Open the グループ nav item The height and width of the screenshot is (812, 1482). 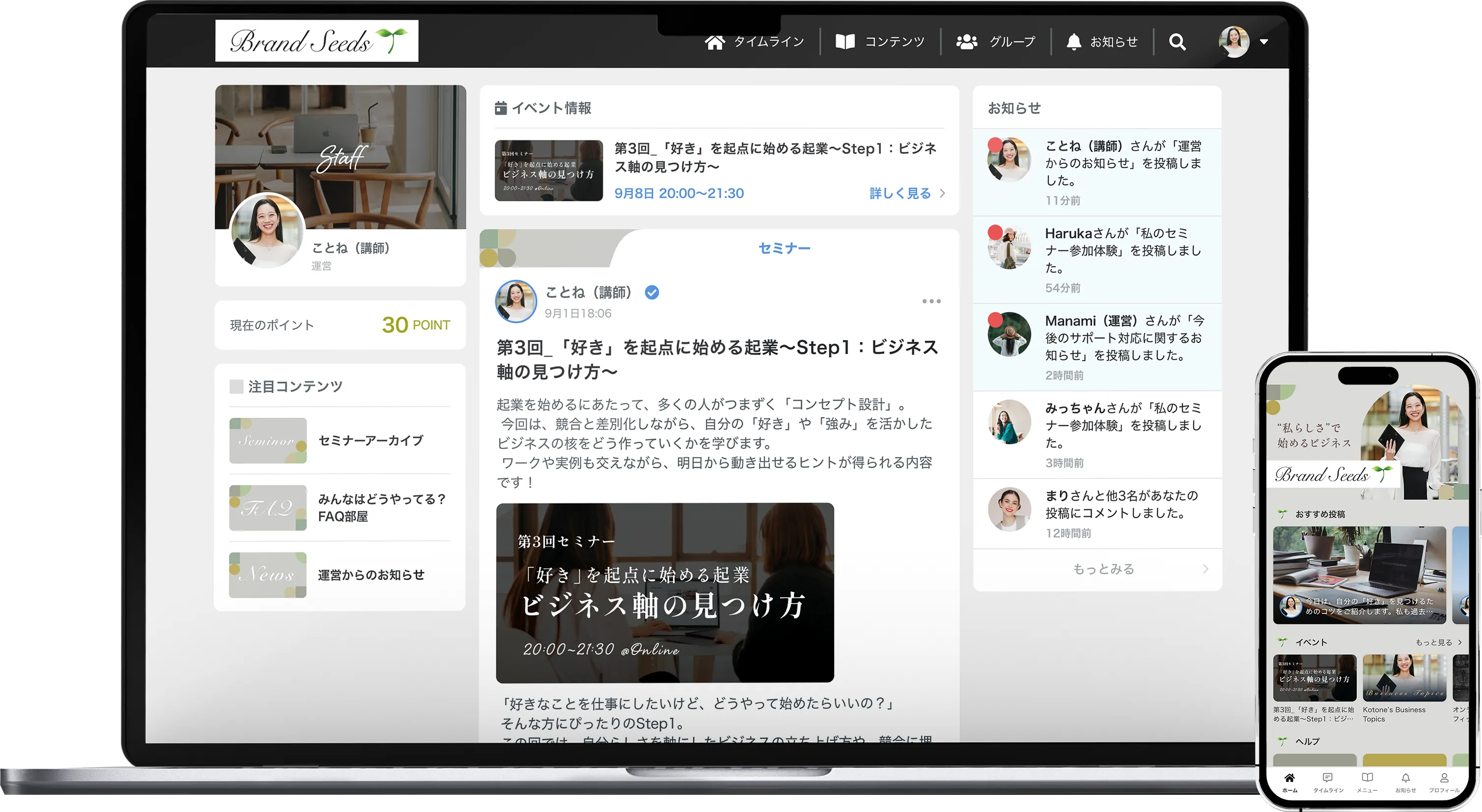click(996, 42)
